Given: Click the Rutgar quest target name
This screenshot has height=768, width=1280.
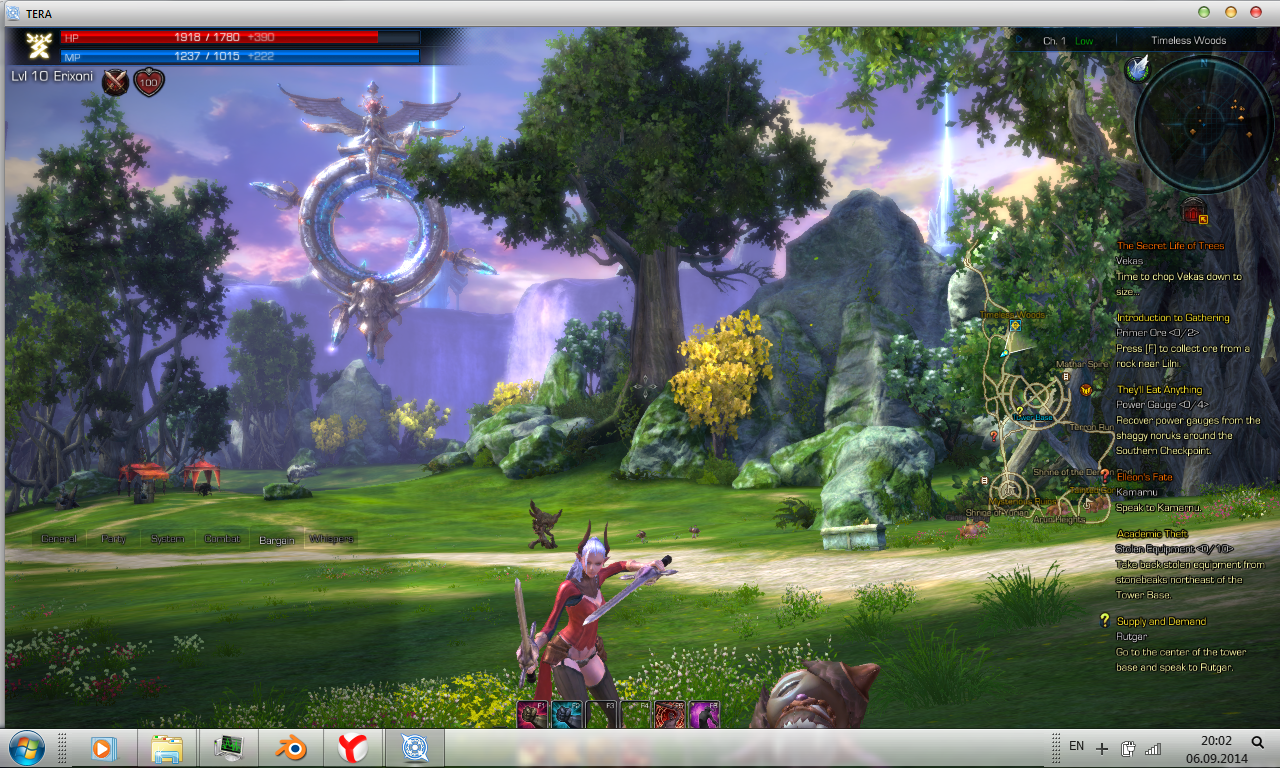Looking at the screenshot, I should 1131,636.
